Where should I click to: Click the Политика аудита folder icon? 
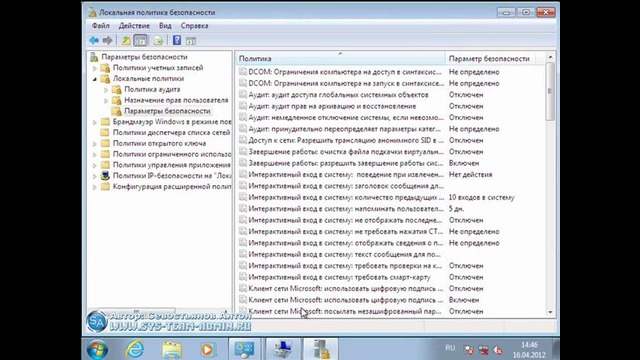pos(117,89)
